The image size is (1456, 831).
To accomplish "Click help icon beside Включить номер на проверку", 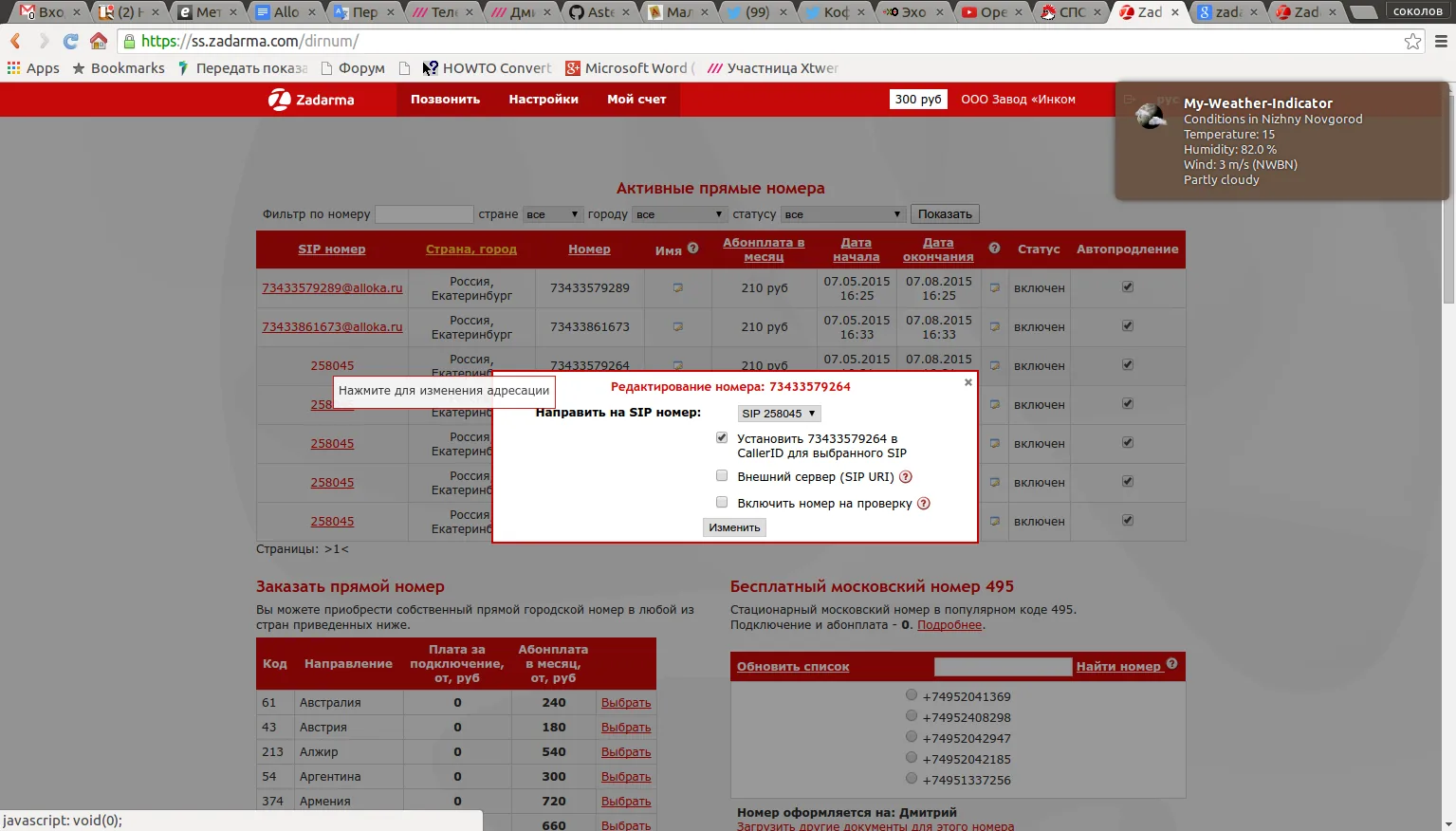I will 924,504.
